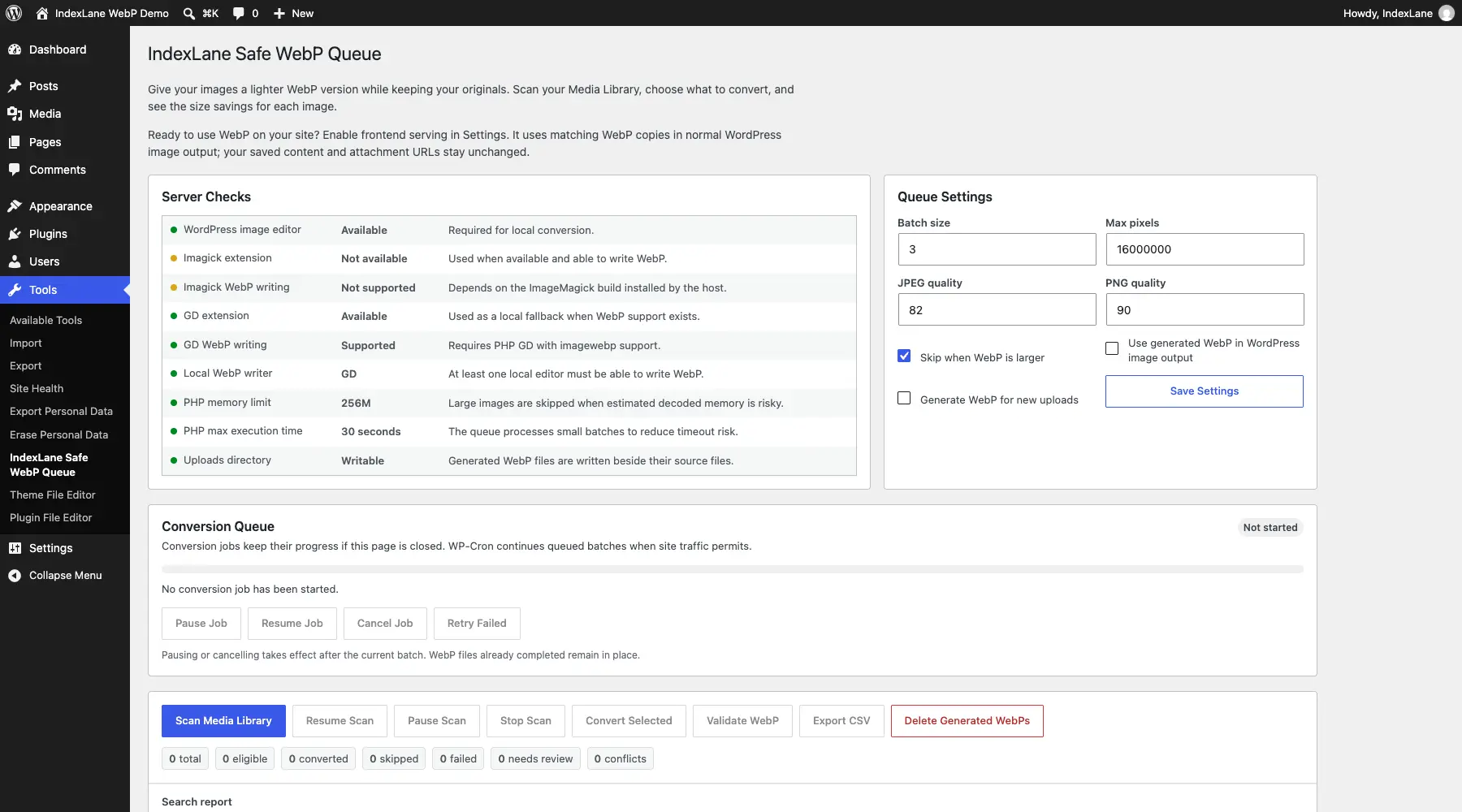
Task: Click Resume Scan button
Action: (x=340, y=721)
